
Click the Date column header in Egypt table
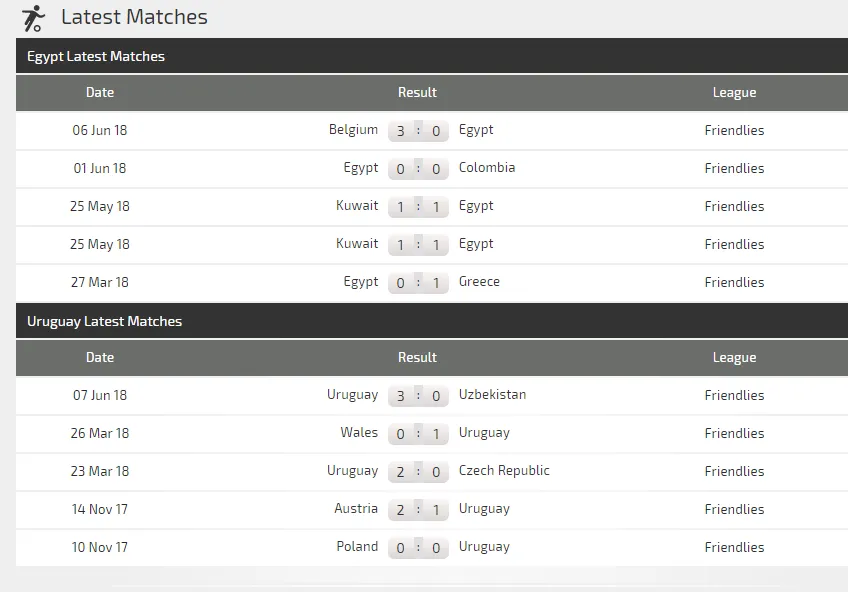tap(100, 92)
